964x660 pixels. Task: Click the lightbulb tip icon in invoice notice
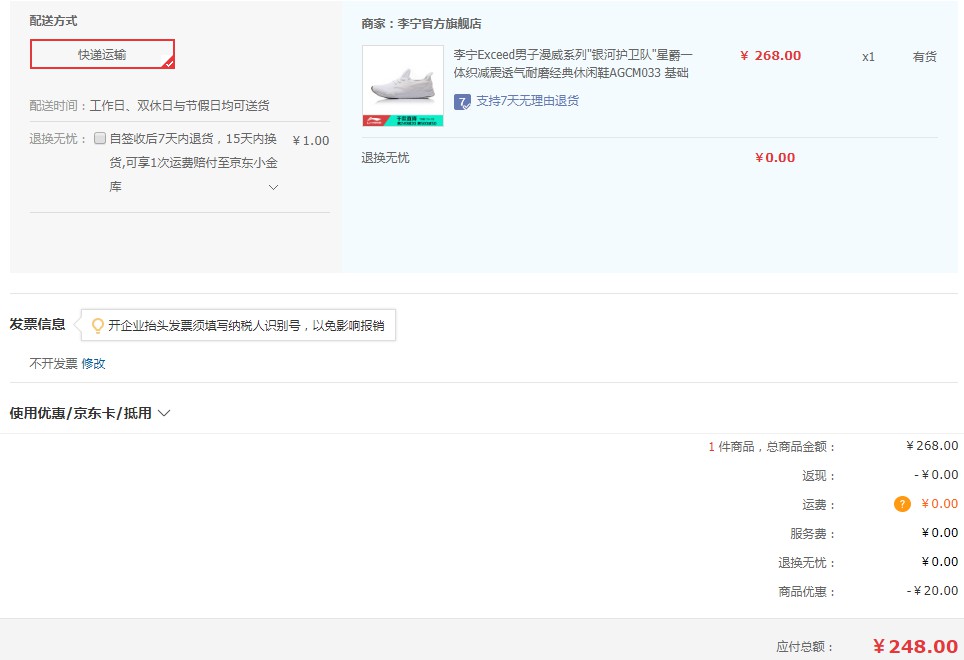pyautogui.click(x=97, y=325)
